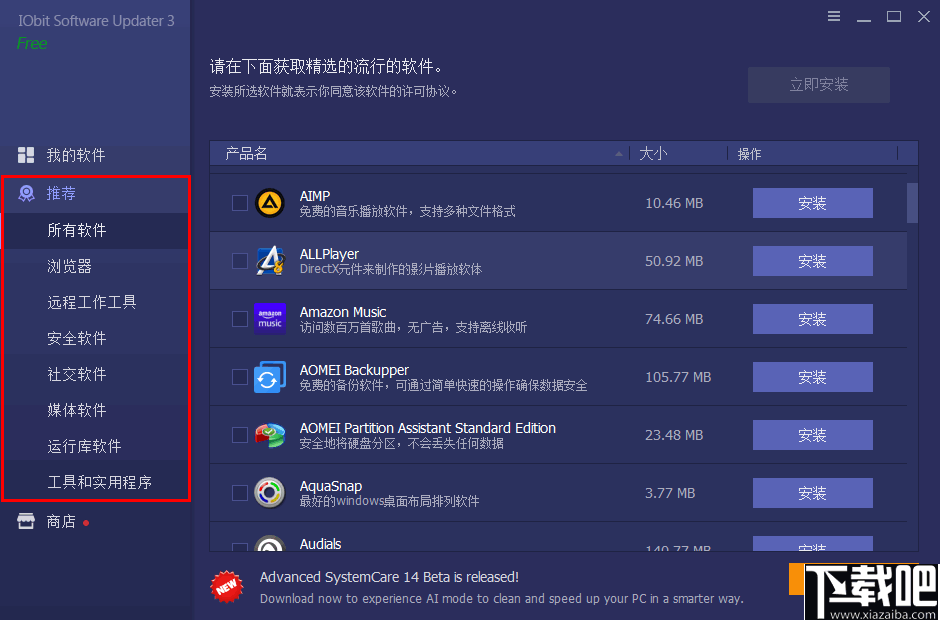Screen dimensions: 940x620
Task: Sort by 产品名 column arrow
Action: coord(619,154)
